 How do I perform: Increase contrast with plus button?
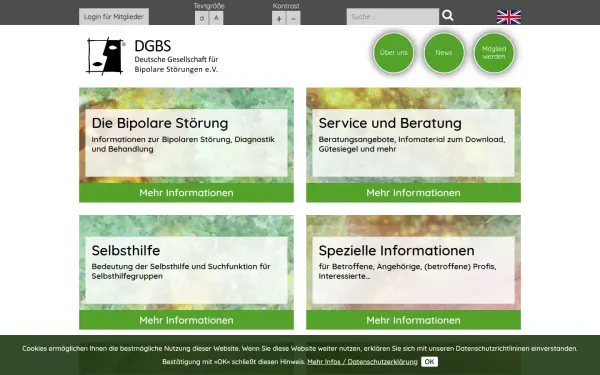(x=279, y=18)
